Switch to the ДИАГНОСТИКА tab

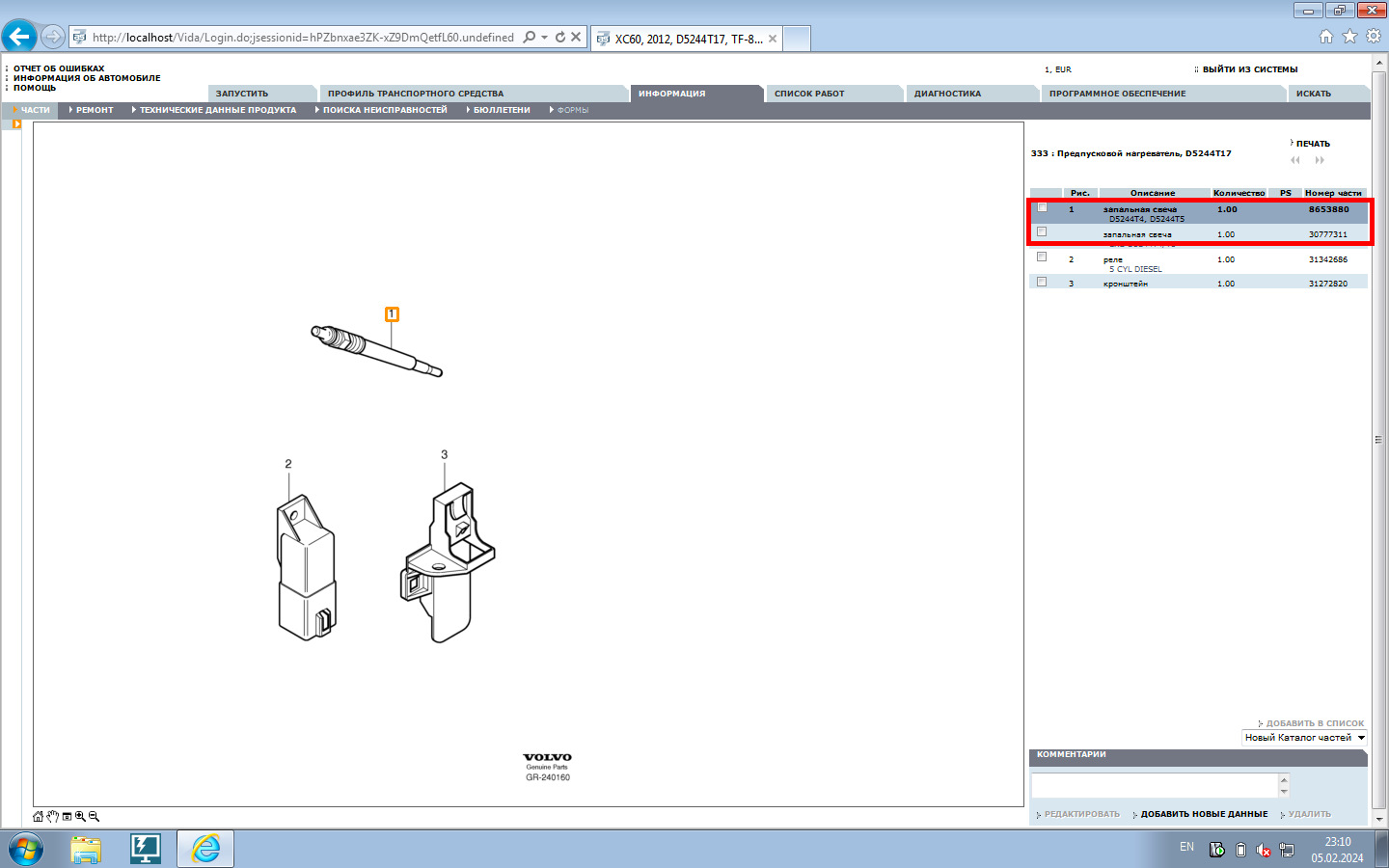972,94
